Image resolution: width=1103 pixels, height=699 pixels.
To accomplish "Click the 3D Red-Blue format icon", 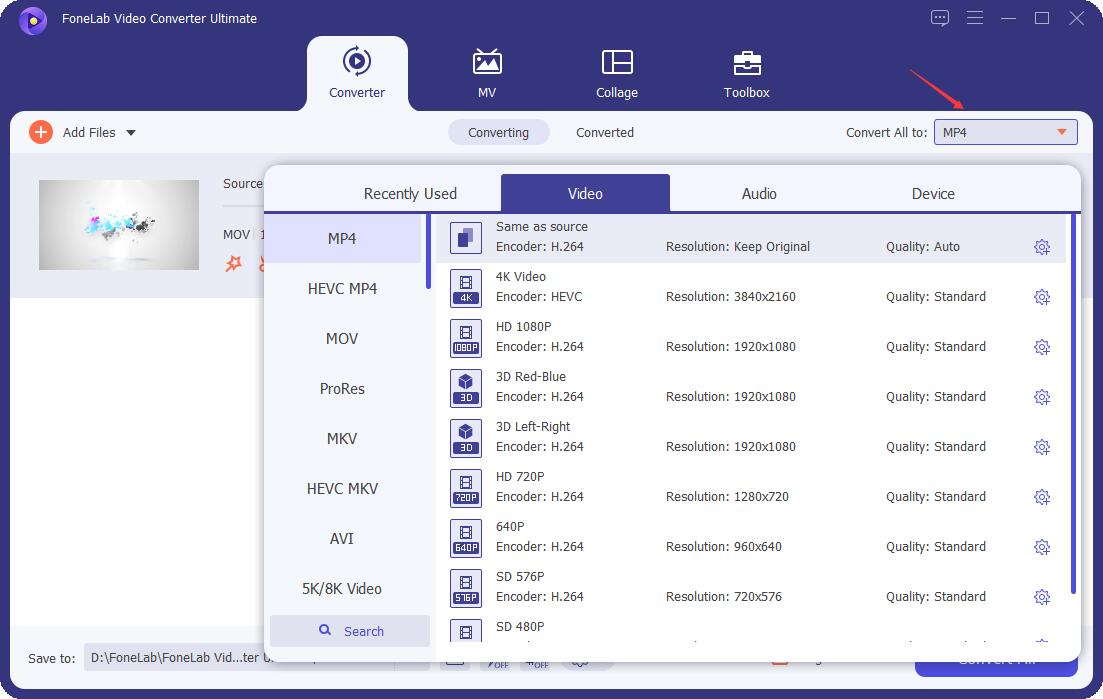I will 466,388.
